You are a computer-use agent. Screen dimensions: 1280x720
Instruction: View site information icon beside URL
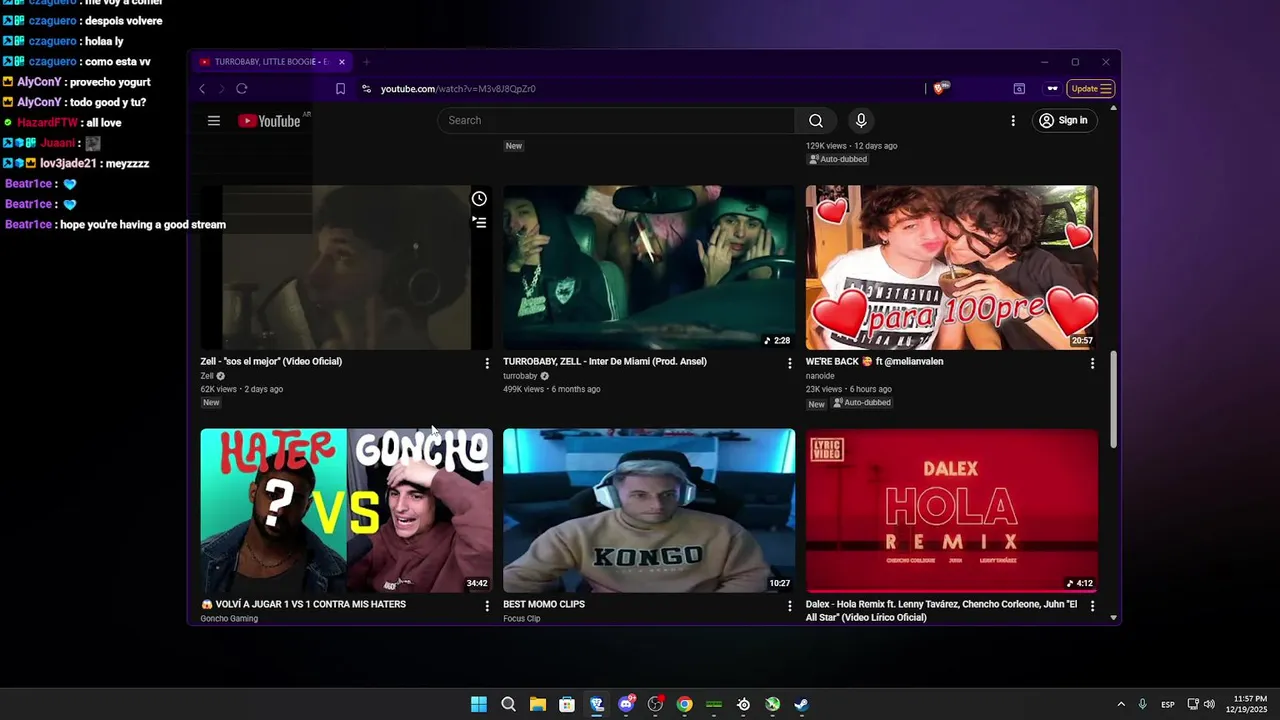point(367,89)
